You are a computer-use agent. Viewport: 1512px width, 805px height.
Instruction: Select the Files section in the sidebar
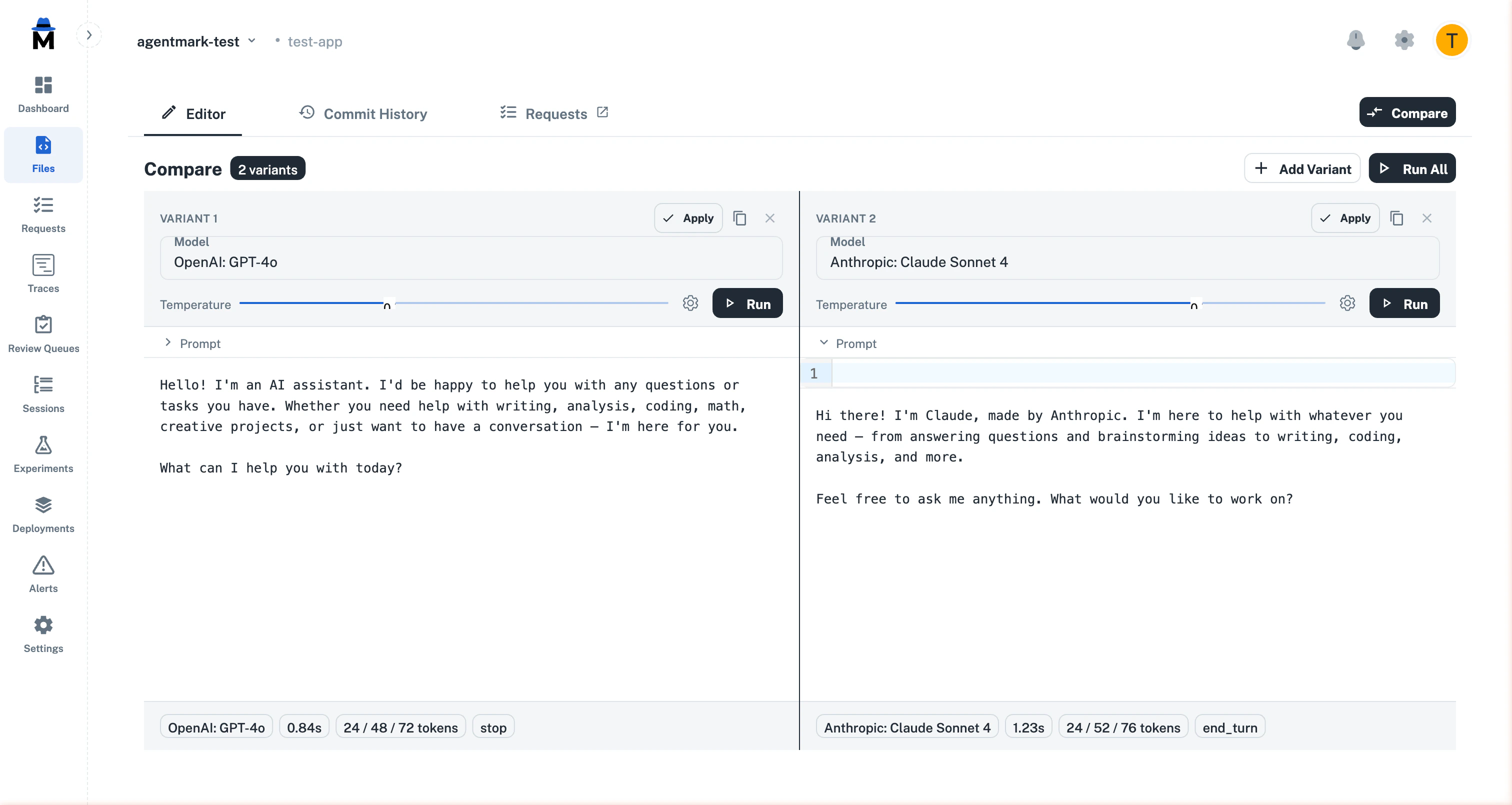pos(43,154)
